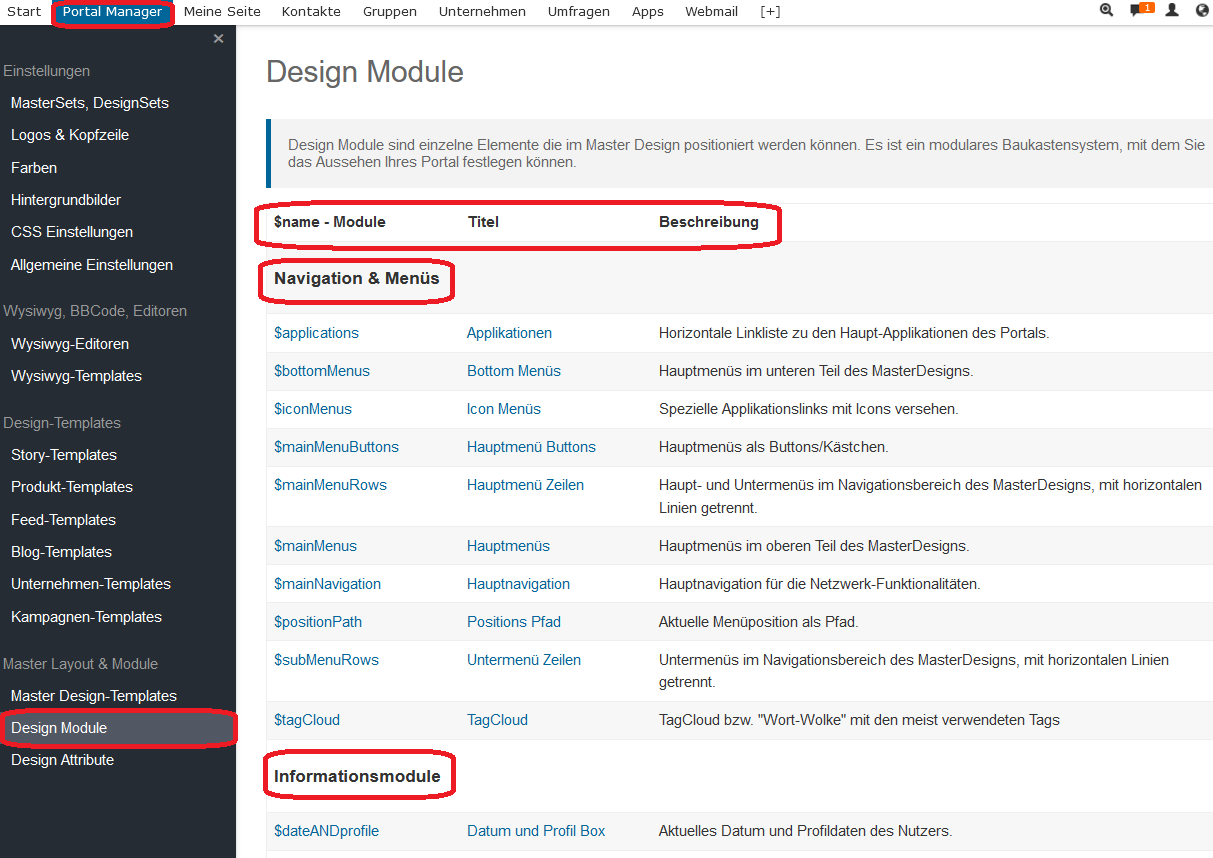Open Wysiwyg-Editoren in sidebar
Screen dimensions: 1213x858
[x=70, y=344]
